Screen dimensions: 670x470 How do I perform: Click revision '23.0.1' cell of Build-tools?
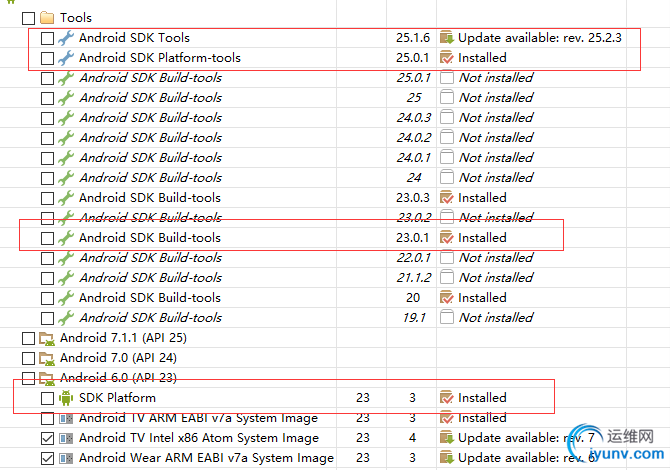pos(412,238)
